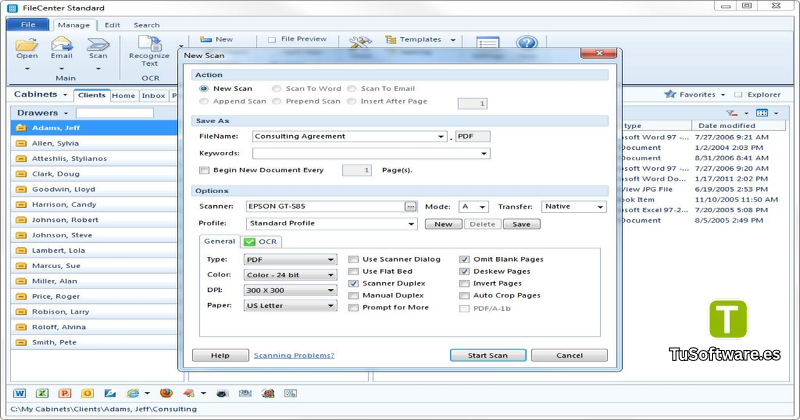
Task: Switch to the OCR tab in New Scan dialog
Action: 261,242
